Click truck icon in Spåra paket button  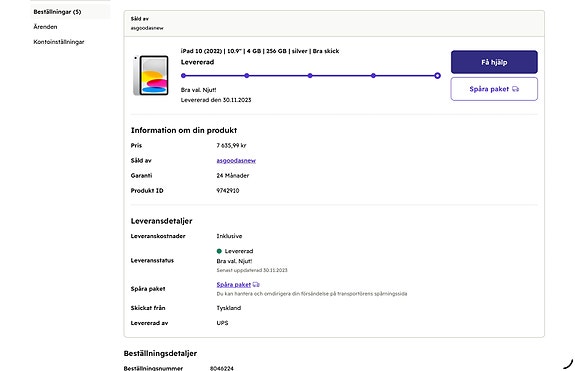[x=515, y=89]
